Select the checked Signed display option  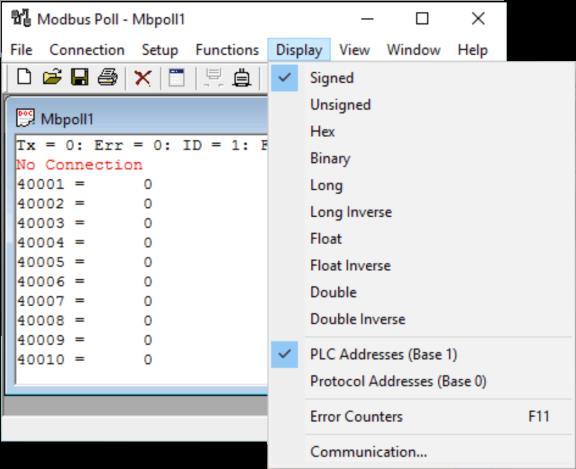pos(422,78)
